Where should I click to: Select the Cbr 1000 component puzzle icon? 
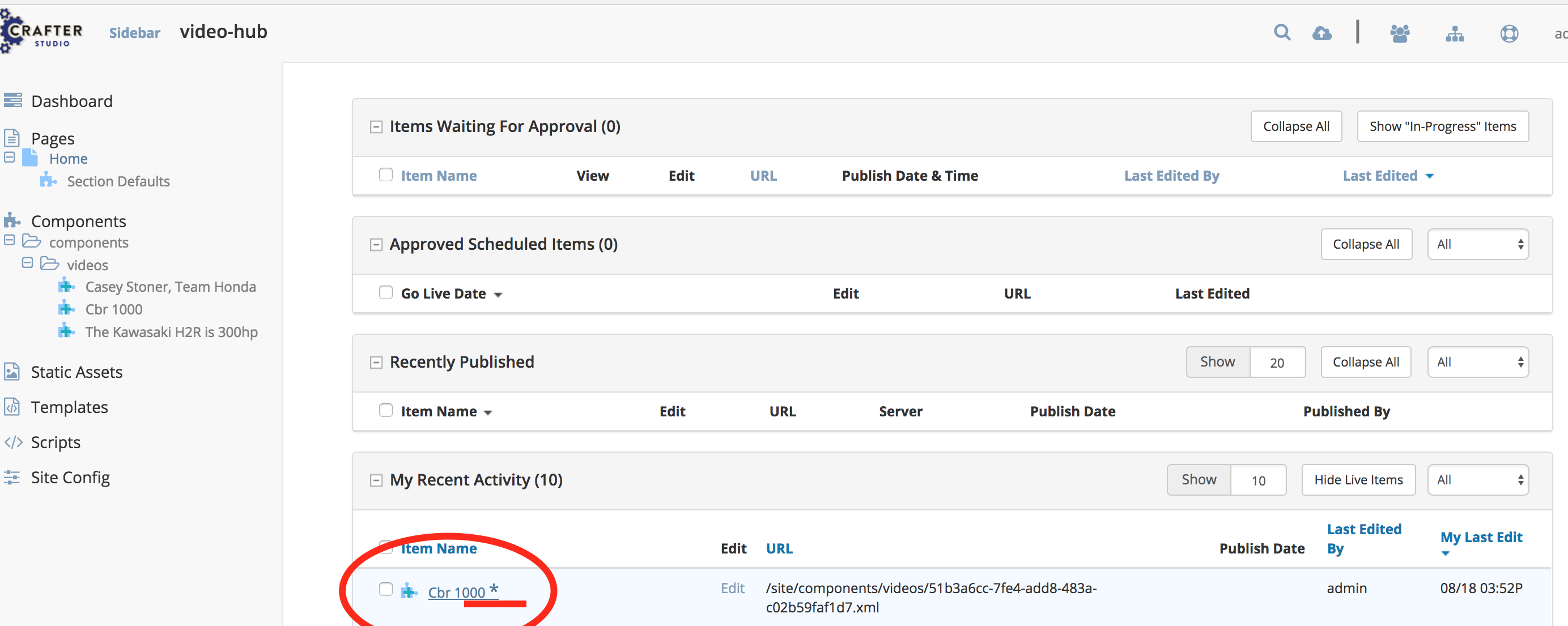[x=66, y=308]
